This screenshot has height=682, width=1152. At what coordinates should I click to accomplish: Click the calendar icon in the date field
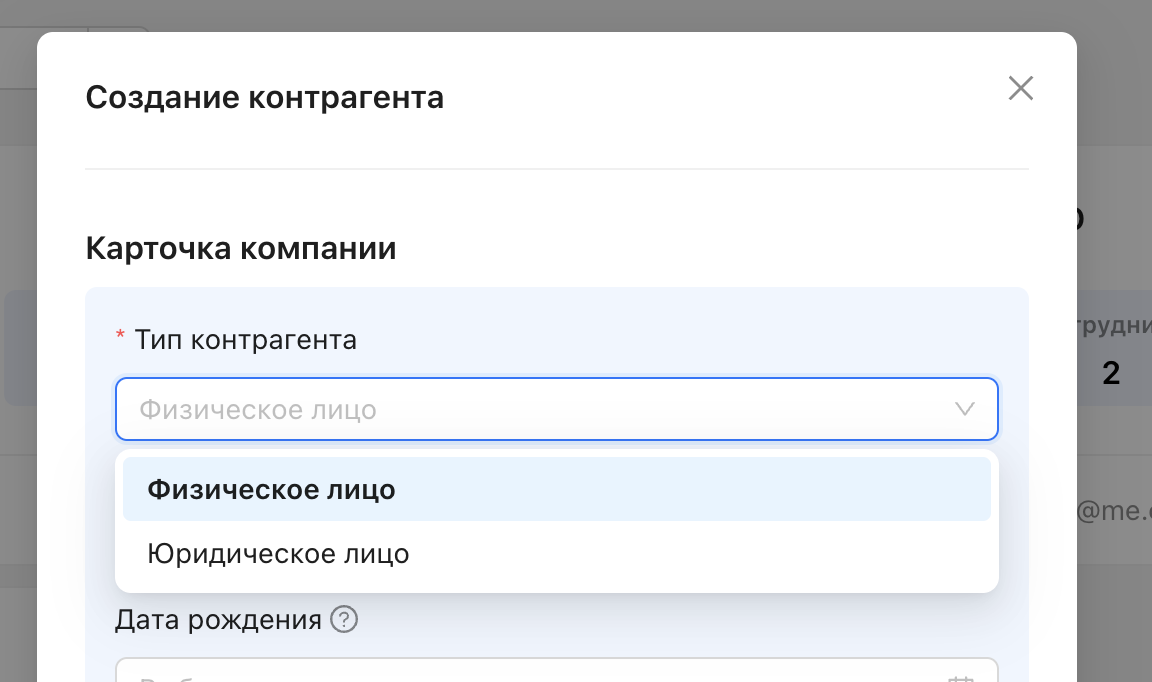(x=961, y=677)
